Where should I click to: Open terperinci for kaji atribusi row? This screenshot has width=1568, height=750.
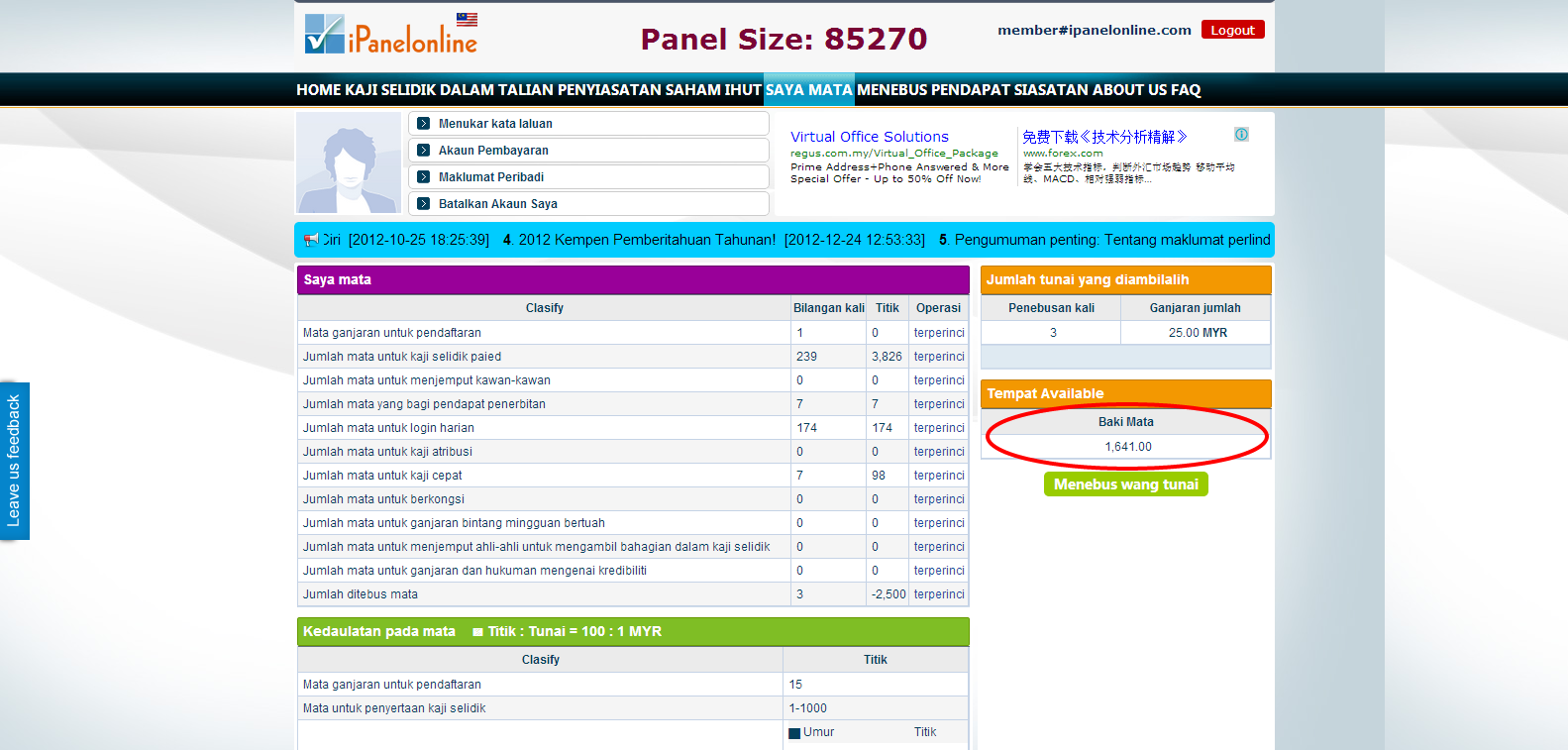[x=939, y=452]
